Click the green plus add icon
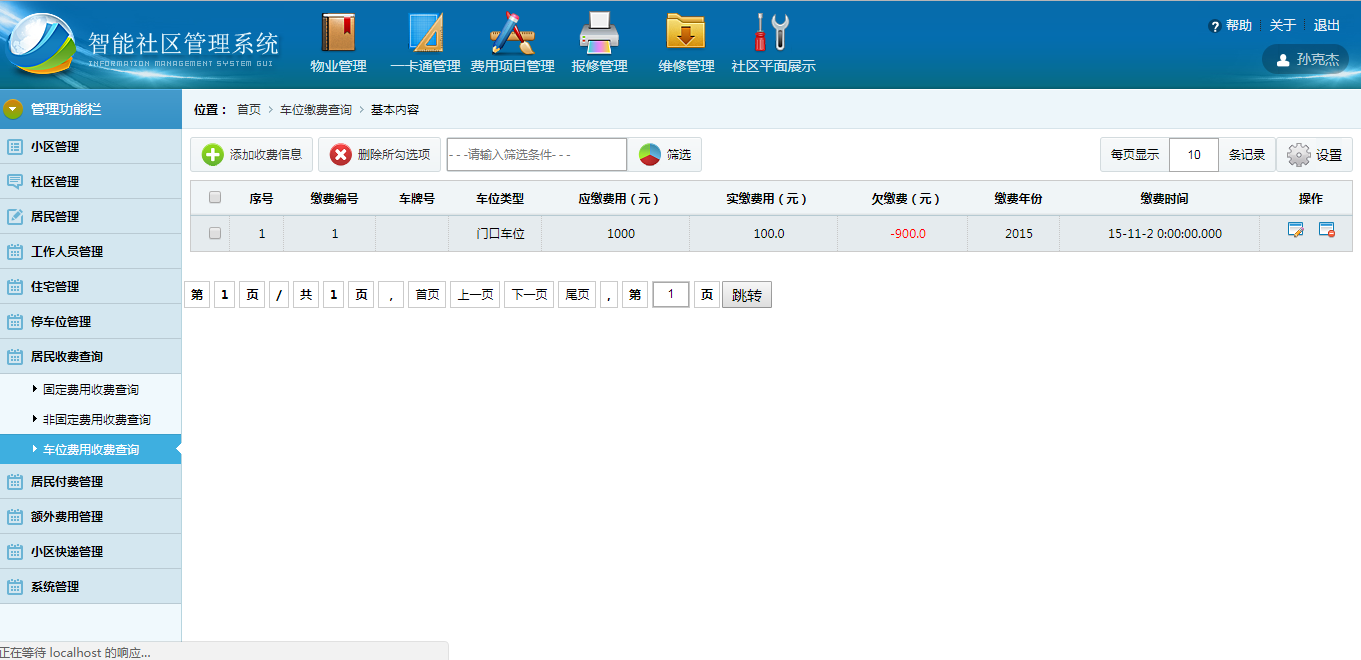 (213, 155)
